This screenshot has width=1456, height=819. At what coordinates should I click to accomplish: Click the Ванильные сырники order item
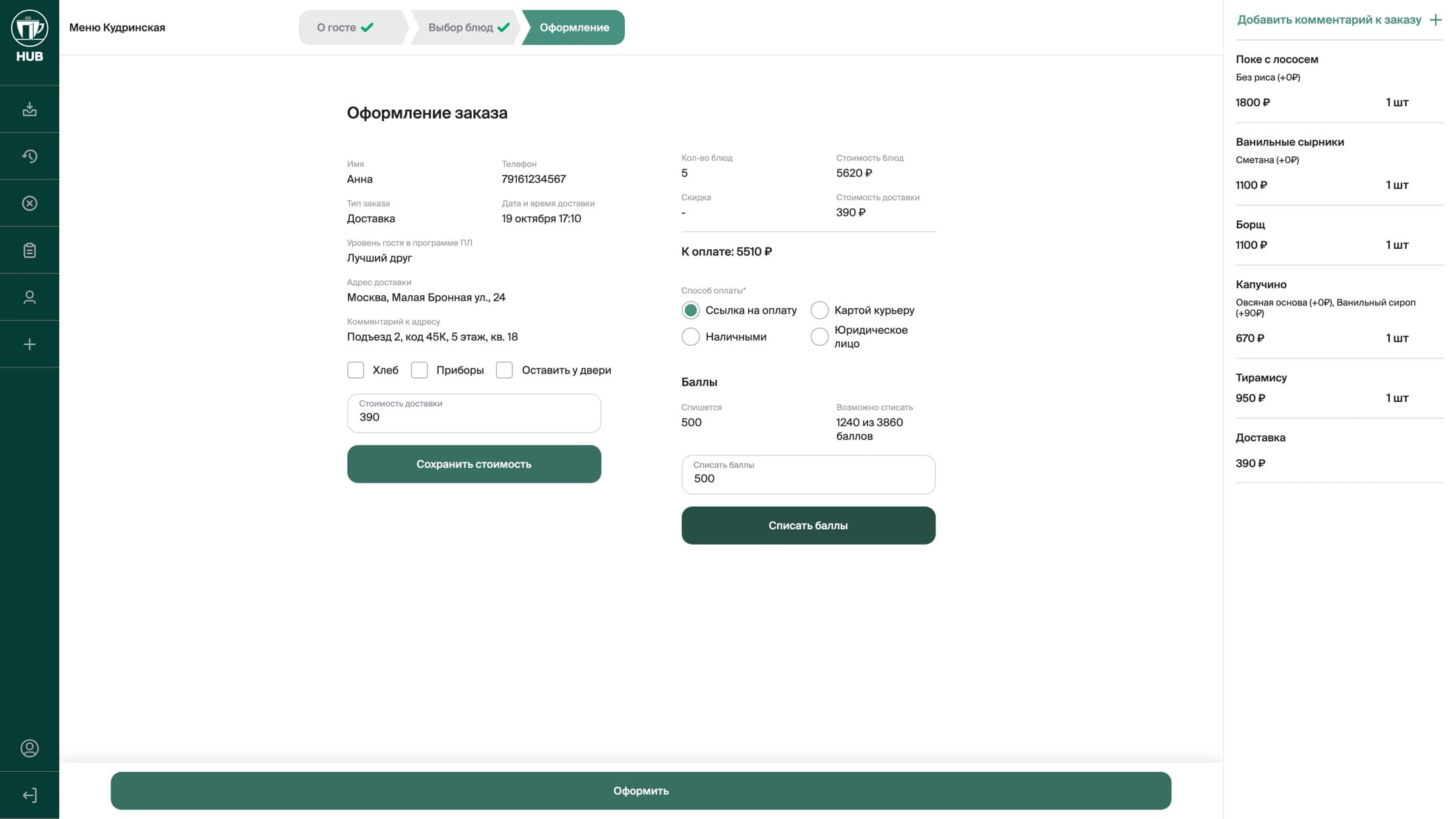1339,164
